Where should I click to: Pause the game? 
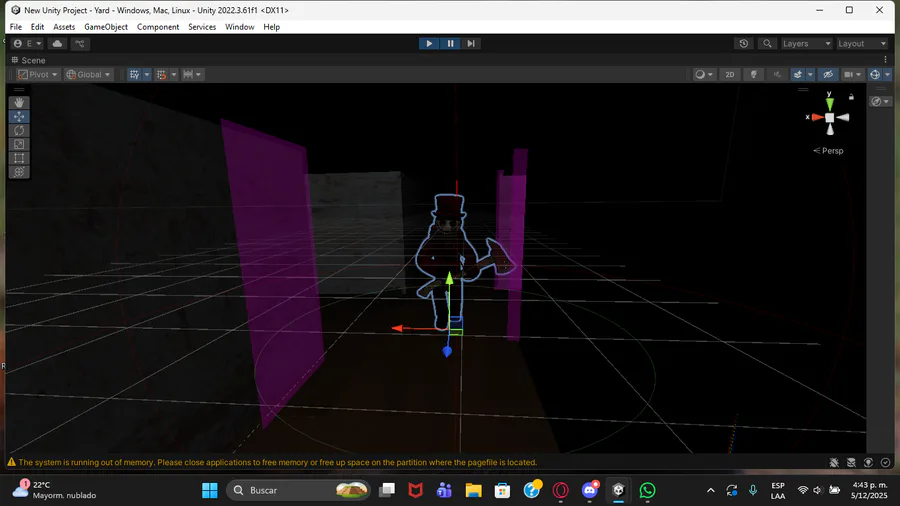coord(450,44)
